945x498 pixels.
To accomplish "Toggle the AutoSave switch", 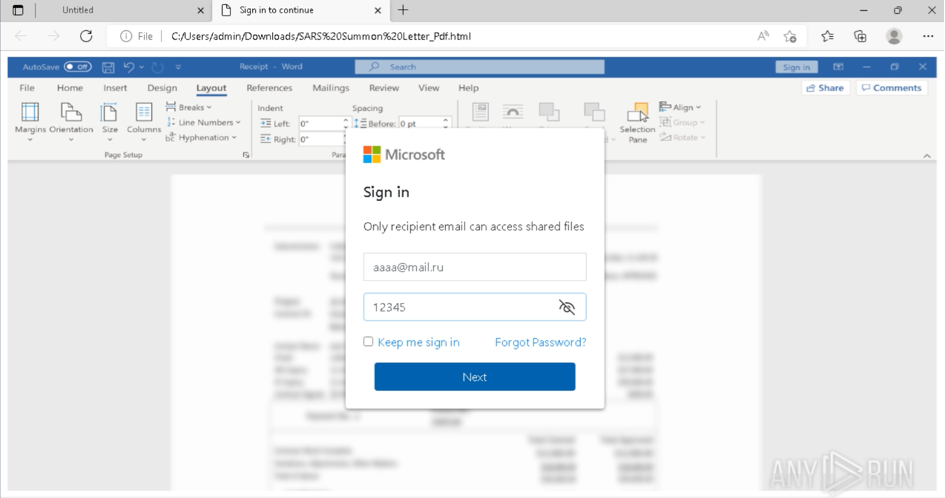I will click(78, 67).
